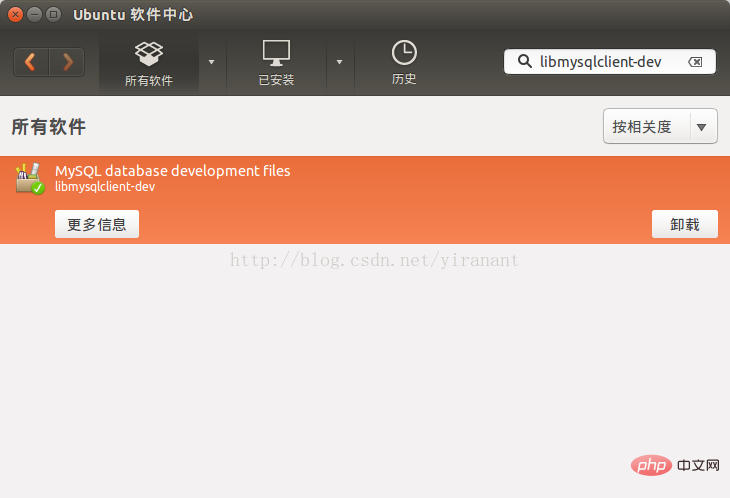
Task: Maximize the Ubuntu Software Center window
Action: 54,14
